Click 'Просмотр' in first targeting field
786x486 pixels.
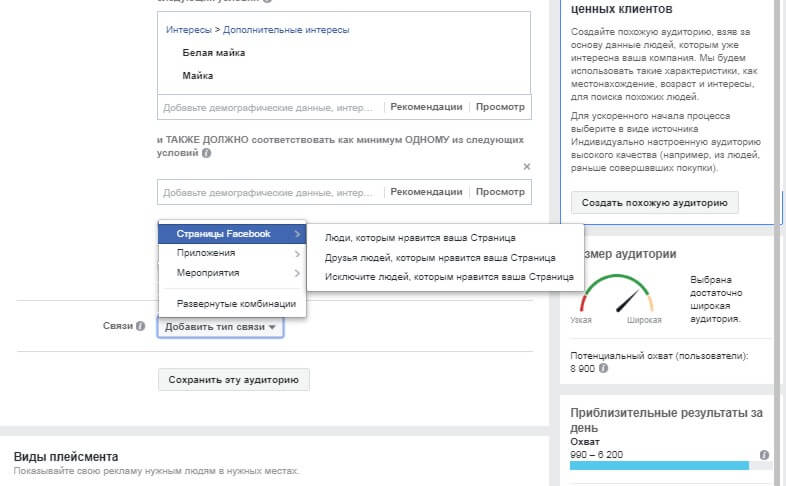pos(500,107)
